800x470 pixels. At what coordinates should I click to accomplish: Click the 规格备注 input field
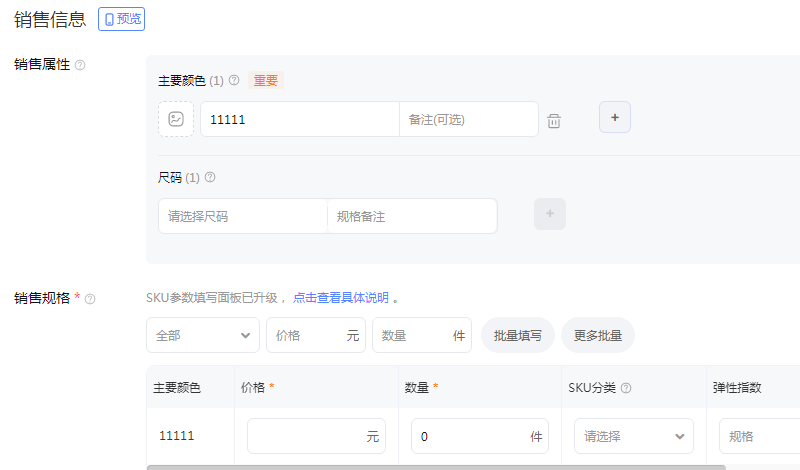[x=412, y=216]
